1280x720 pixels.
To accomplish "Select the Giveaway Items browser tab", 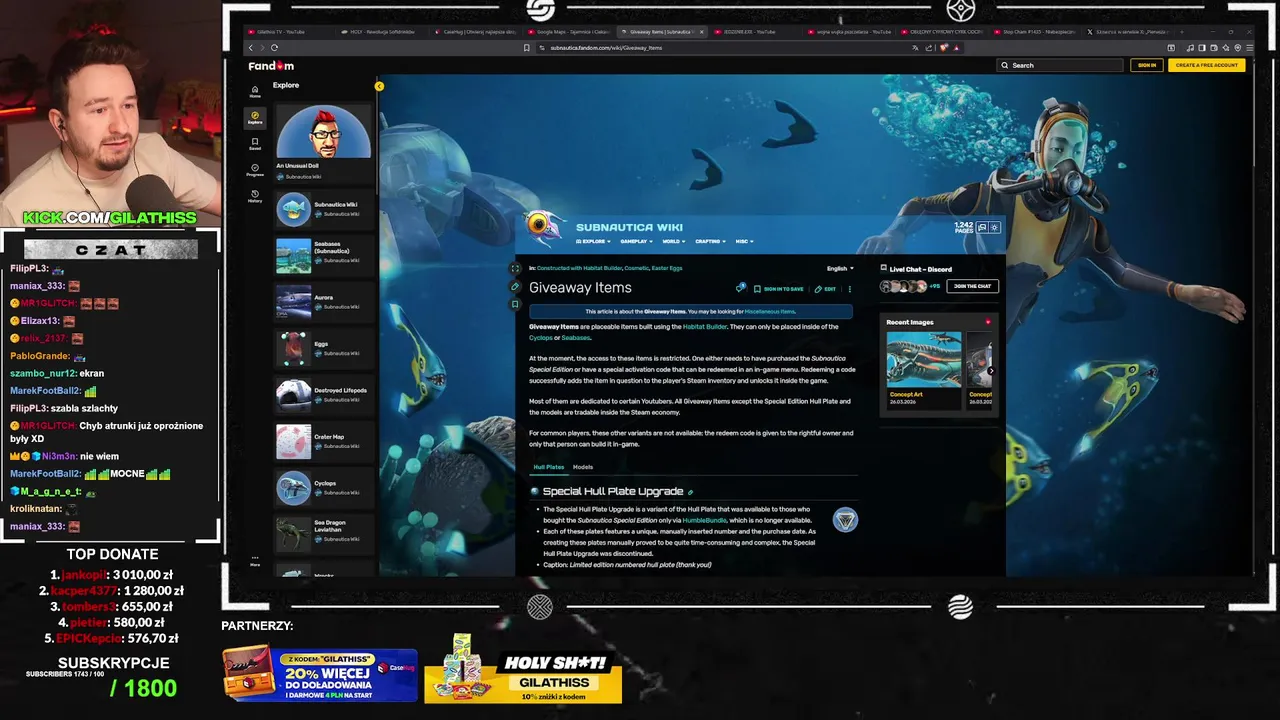I will click(x=663, y=32).
